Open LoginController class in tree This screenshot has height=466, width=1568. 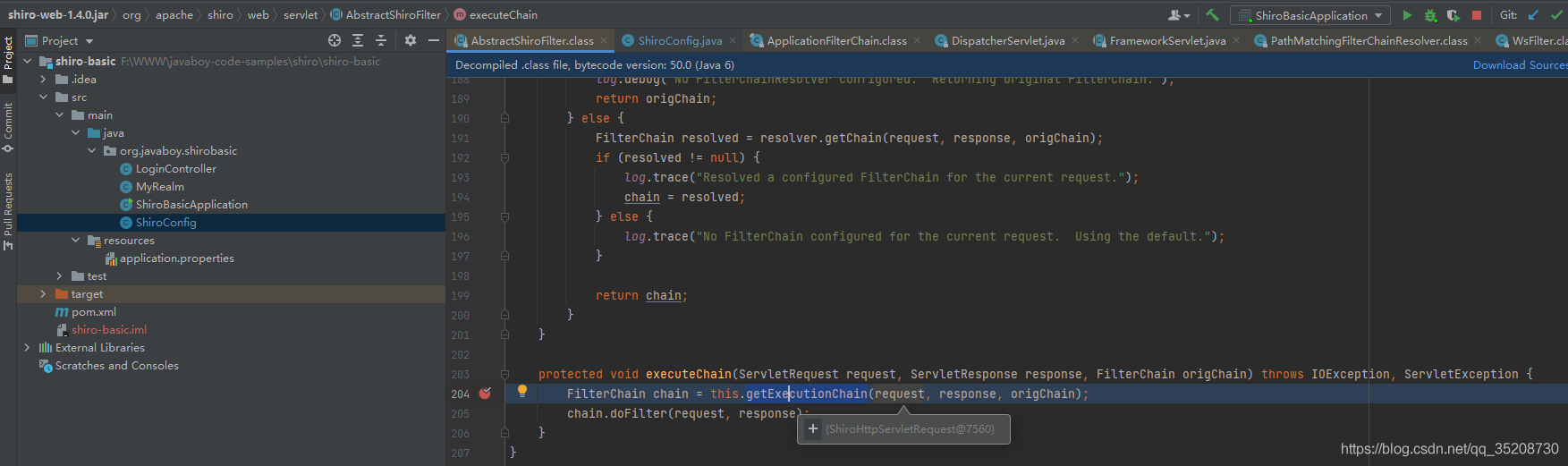175,168
